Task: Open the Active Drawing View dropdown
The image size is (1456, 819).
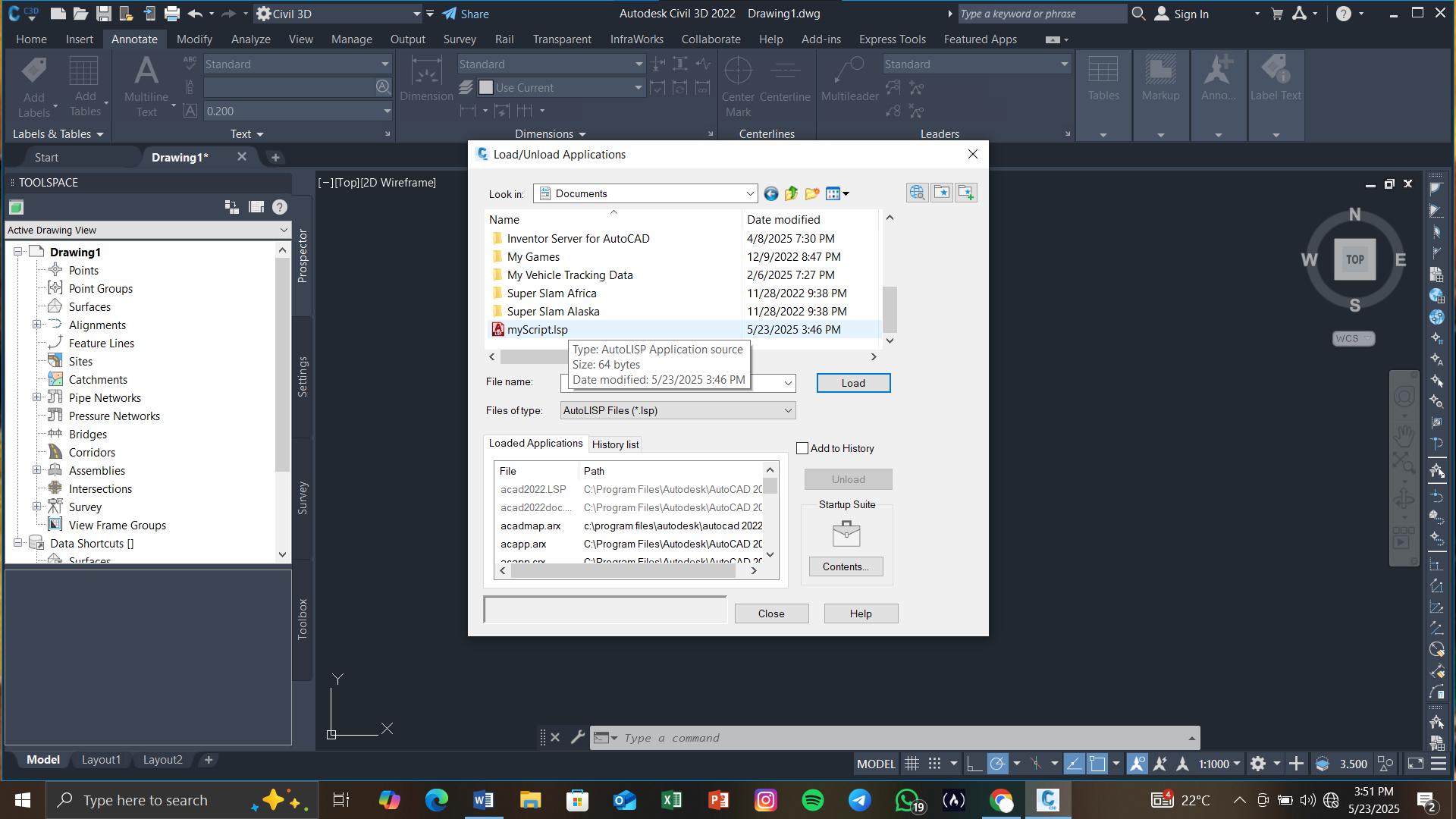Action: pyautogui.click(x=148, y=231)
